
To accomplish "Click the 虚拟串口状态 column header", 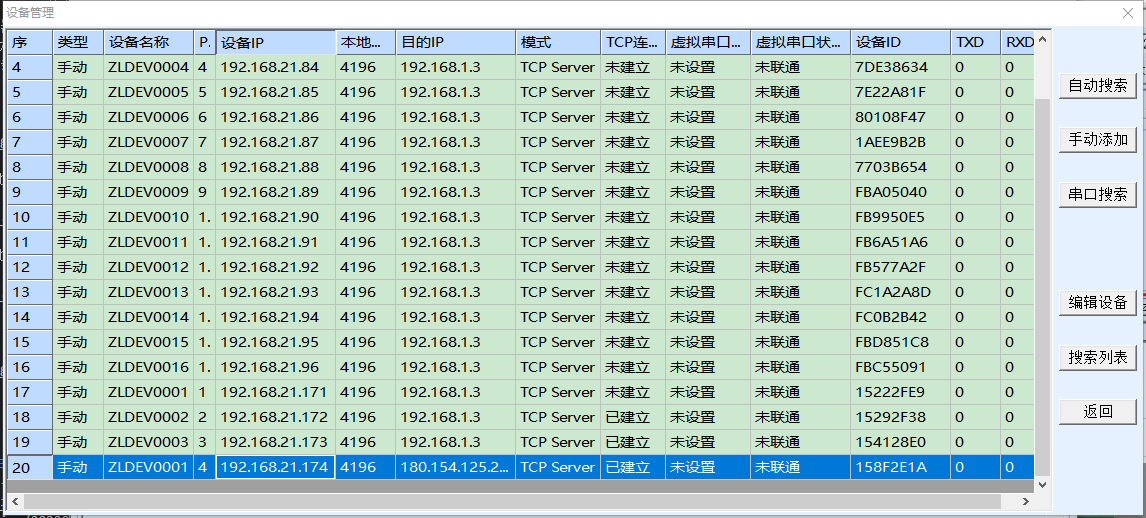I will [x=800, y=42].
